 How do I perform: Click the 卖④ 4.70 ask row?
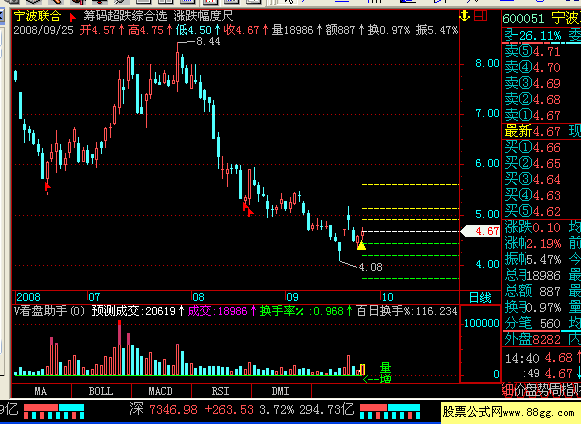[x=532, y=67]
